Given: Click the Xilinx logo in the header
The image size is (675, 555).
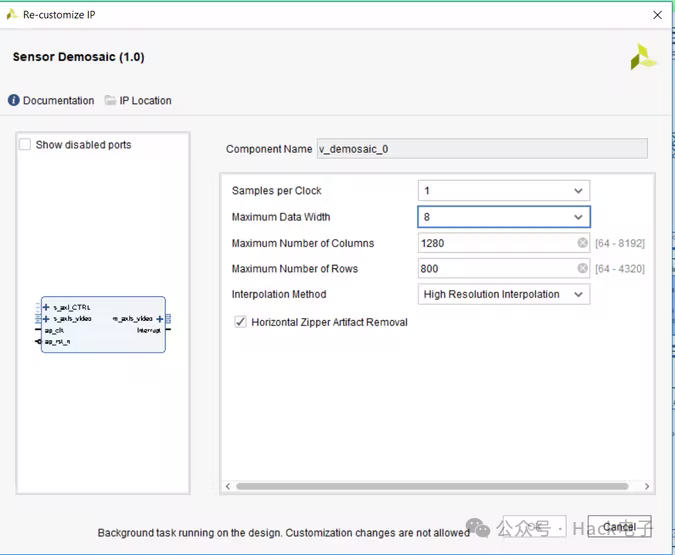Looking at the screenshot, I should click(643, 57).
